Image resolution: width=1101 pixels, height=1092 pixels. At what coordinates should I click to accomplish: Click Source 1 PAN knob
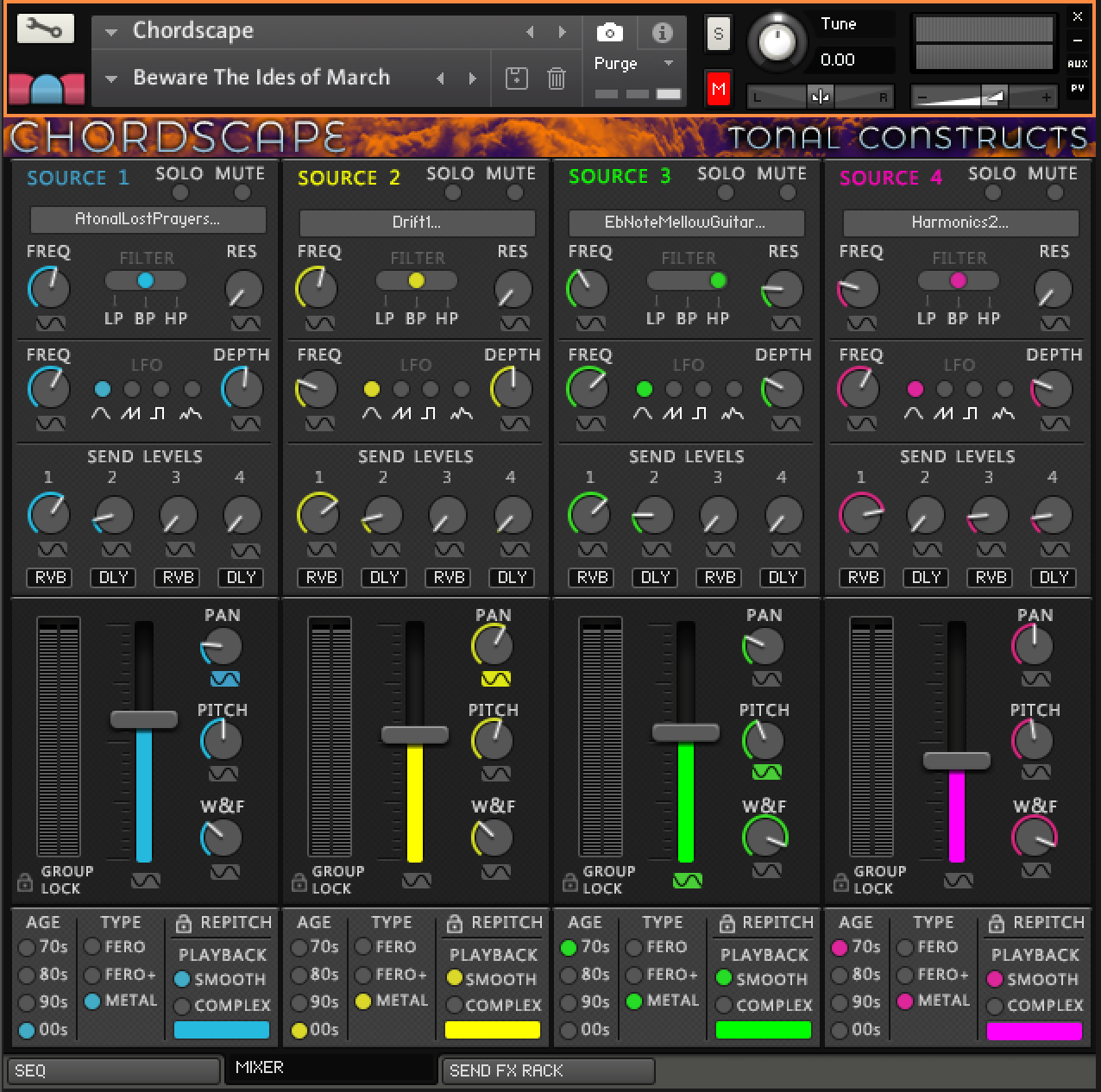(223, 645)
